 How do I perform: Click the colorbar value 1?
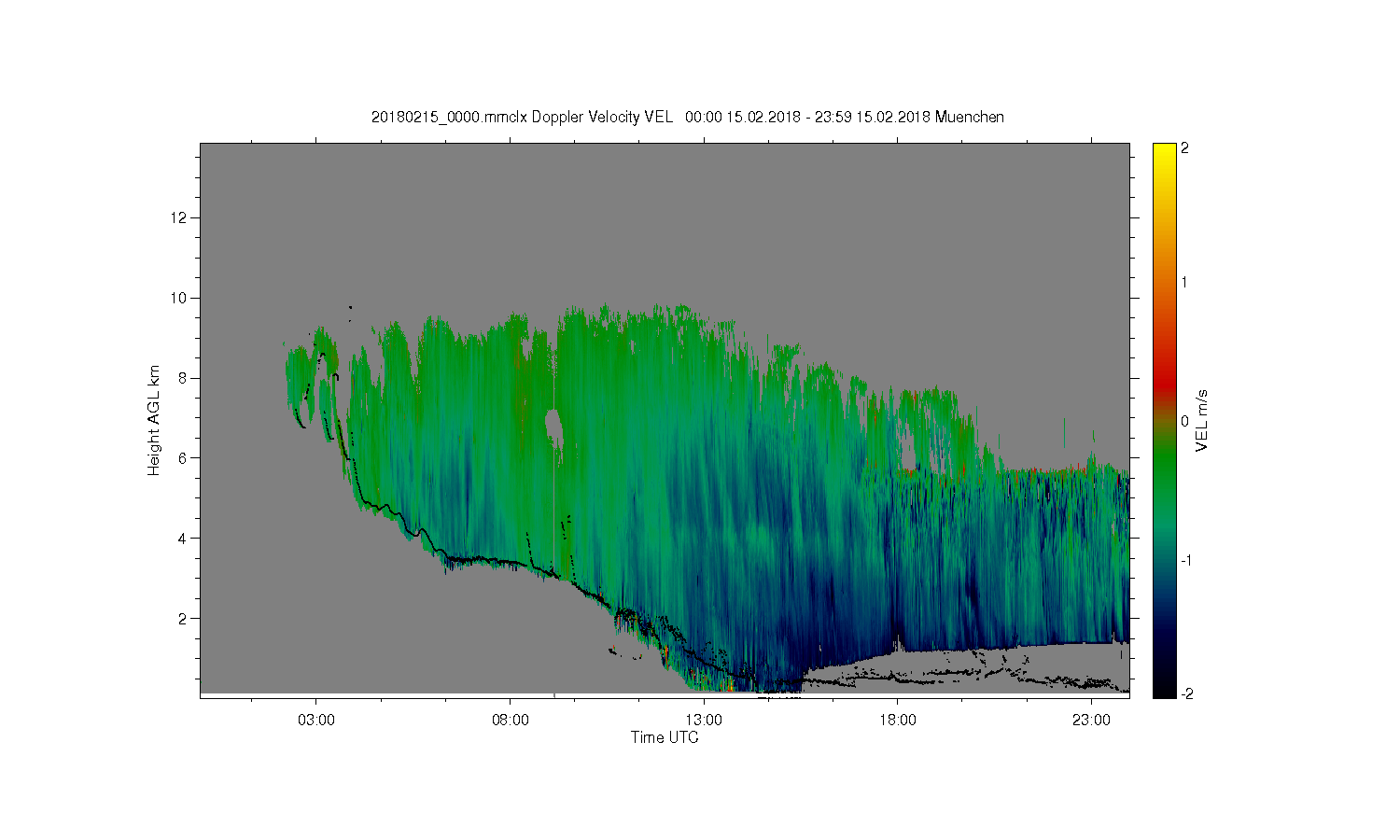tap(1184, 282)
